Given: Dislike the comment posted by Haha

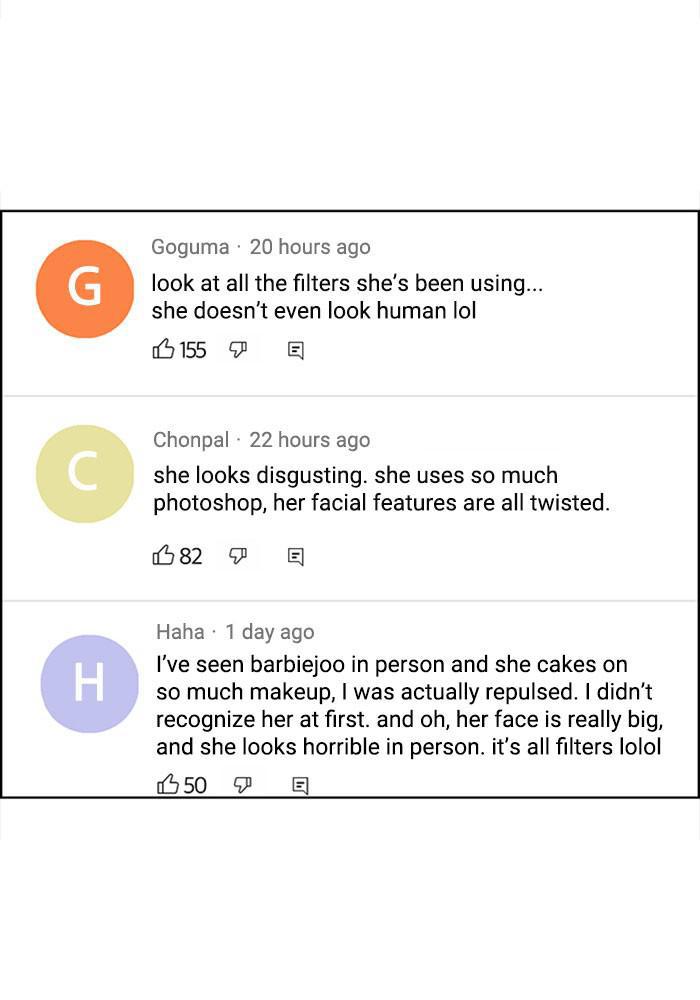Looking at the screenshot, I should point(242,785).
